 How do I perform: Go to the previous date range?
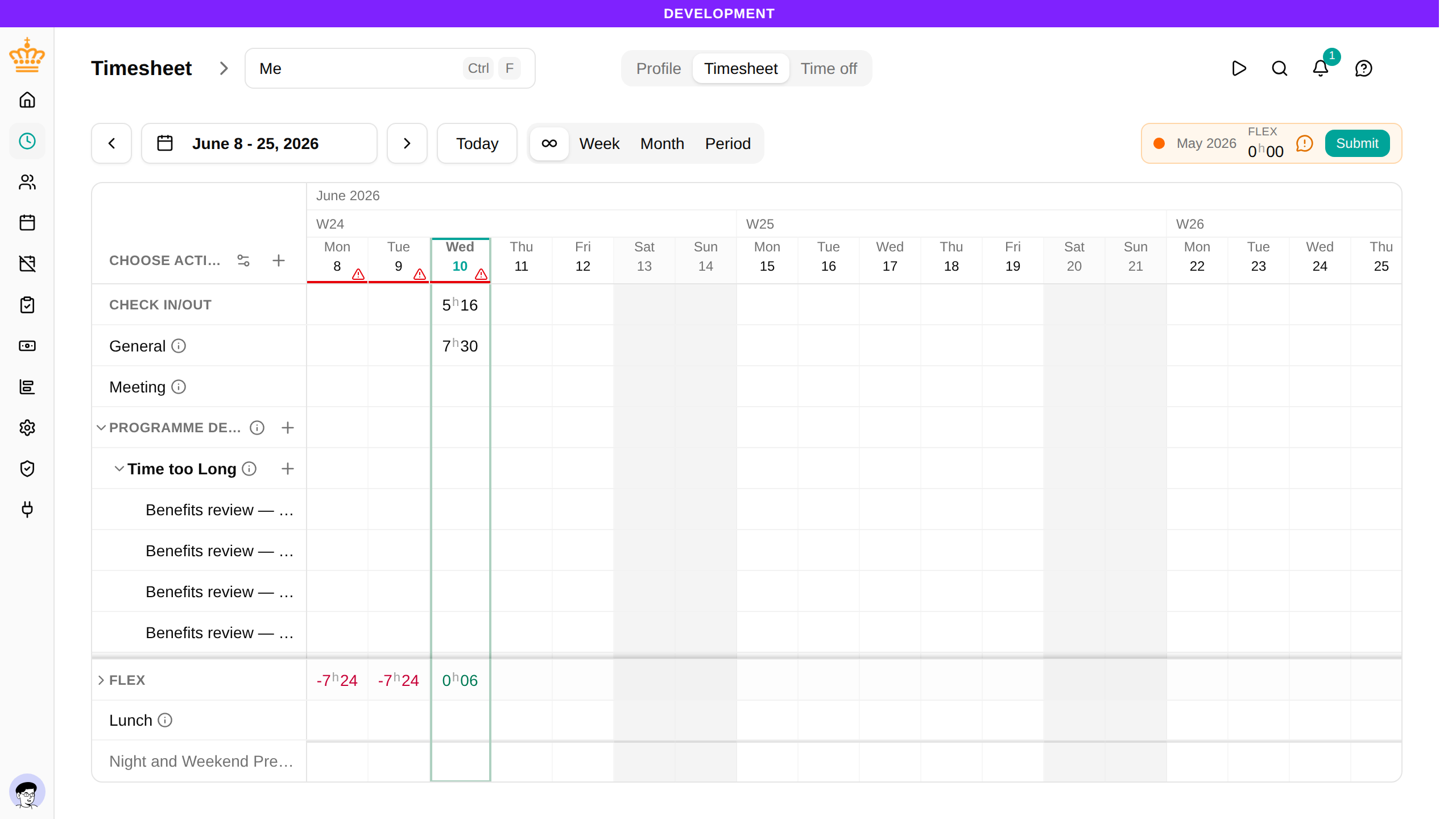tap(111, 143)
